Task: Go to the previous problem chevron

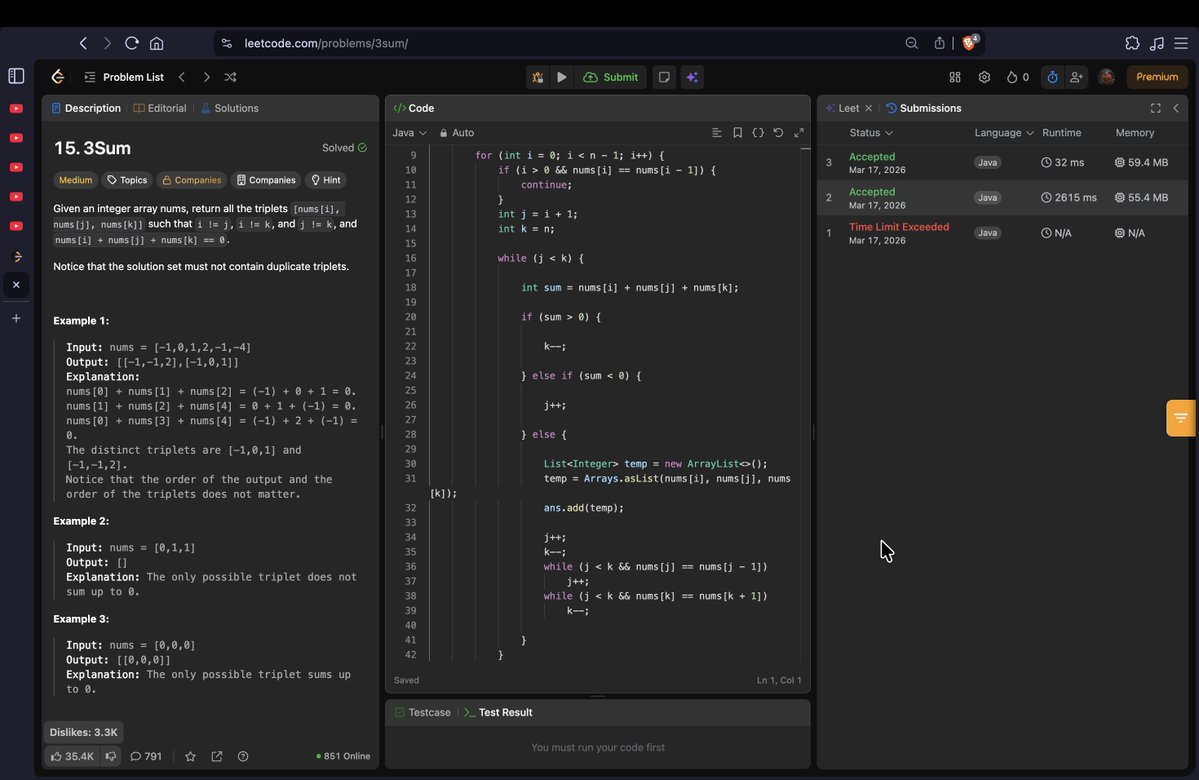Action: (x=182, y=77)
